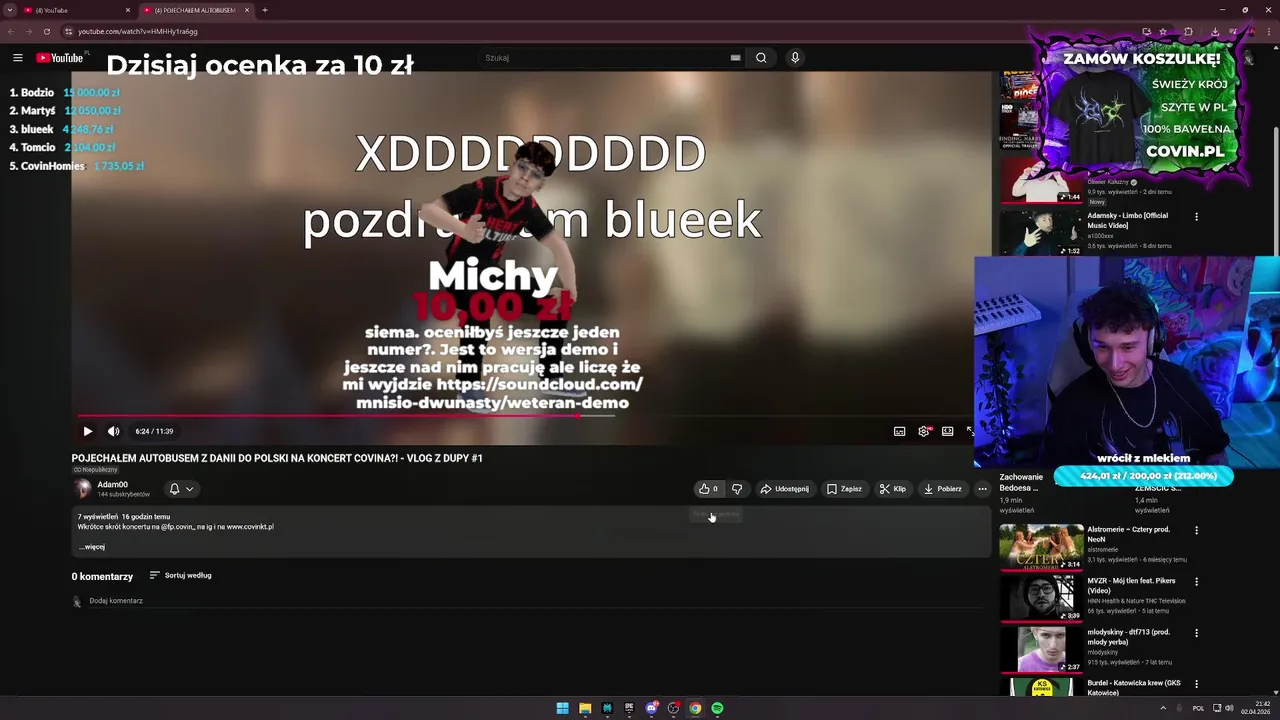Viewport: 1280px width, 720px height.
Task: Open options menu for młodyskiny - dtf713 video
Action: (1196, 633)
